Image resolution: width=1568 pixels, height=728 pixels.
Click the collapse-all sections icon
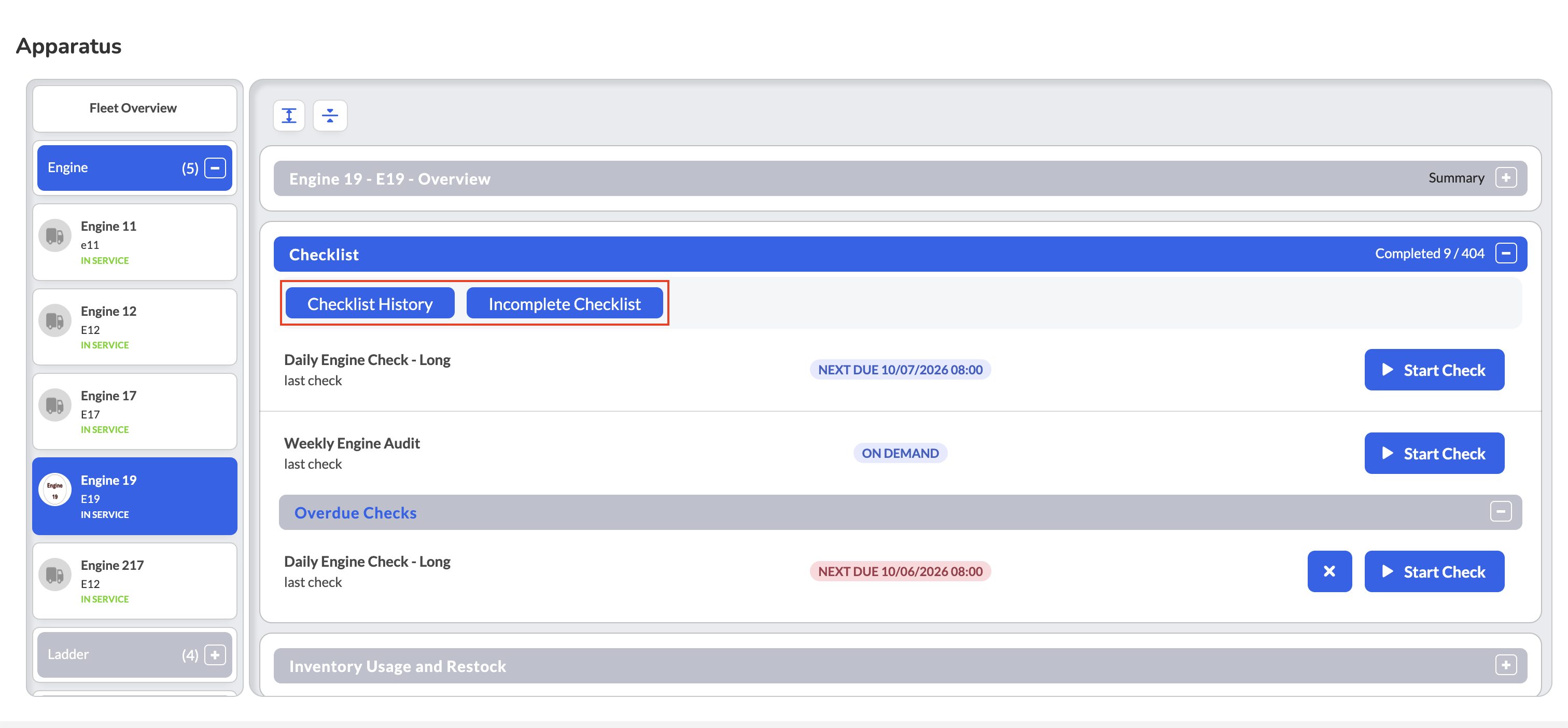(330, 115)
